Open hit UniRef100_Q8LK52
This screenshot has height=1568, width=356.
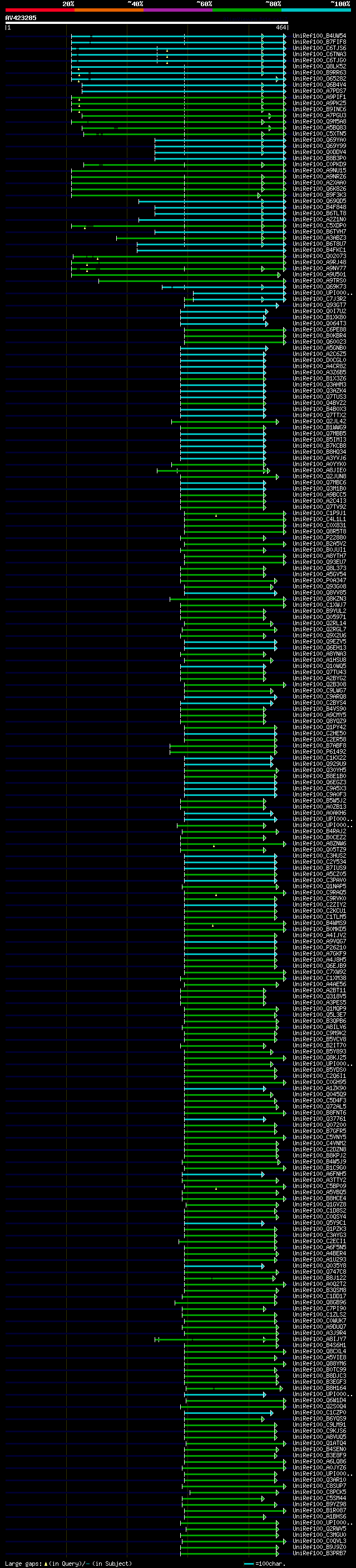319,66
